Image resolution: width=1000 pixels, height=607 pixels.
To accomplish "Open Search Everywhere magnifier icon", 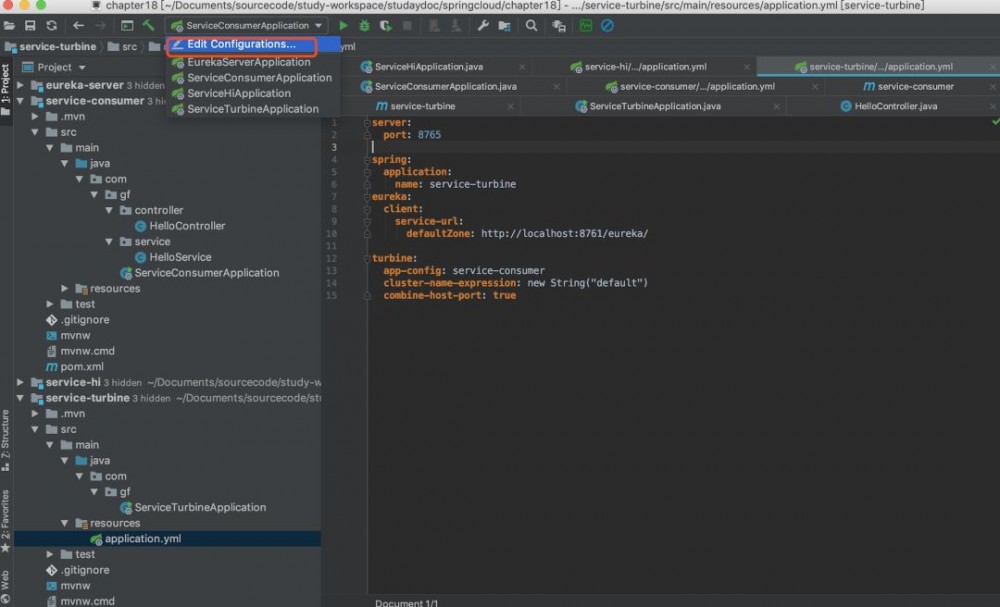I will click(x=531, y=25).
